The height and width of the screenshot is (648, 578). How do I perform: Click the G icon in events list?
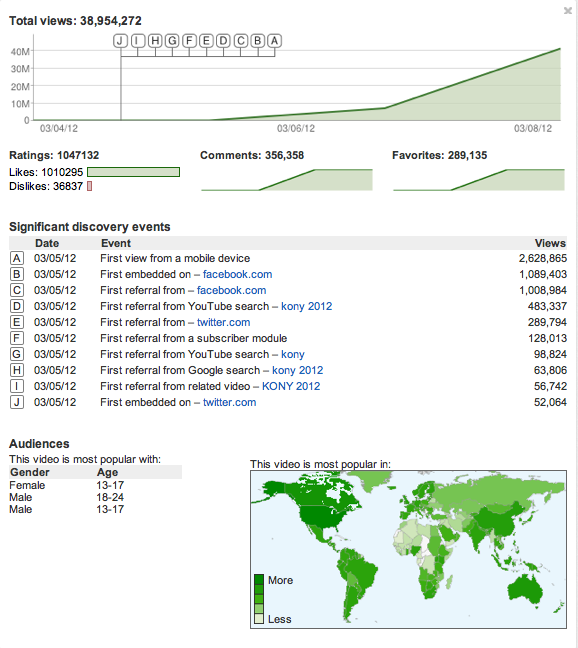click(x=17, y=354)
